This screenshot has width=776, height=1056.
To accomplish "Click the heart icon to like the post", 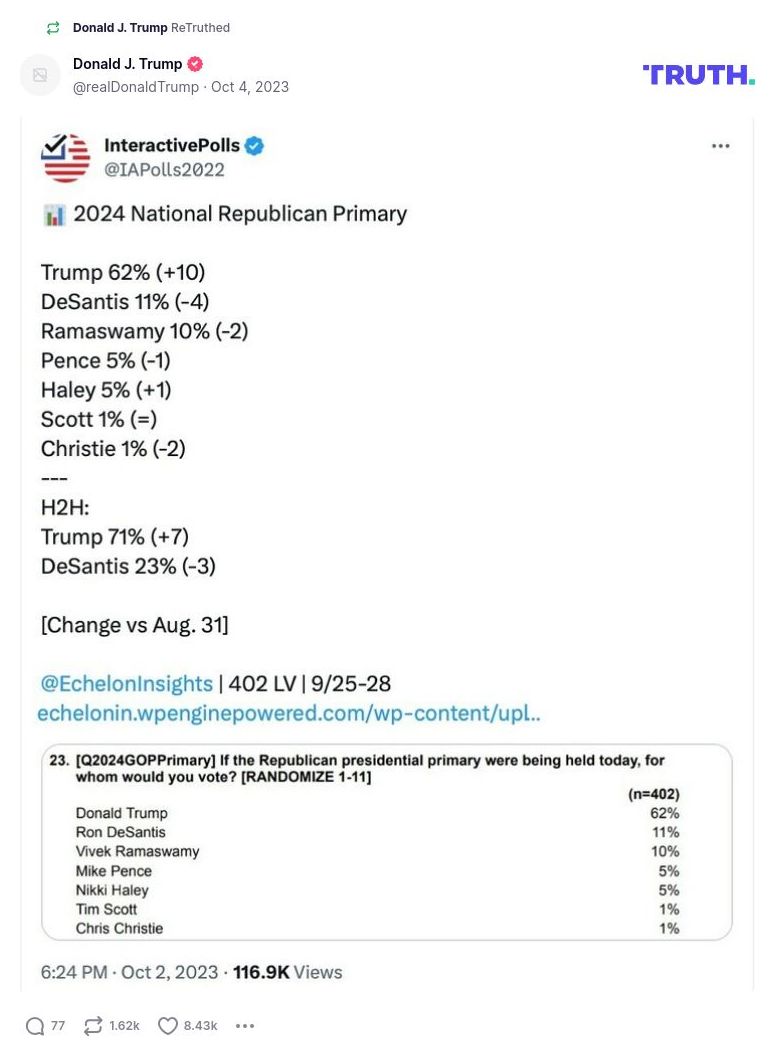I will tap(167, 1025).
